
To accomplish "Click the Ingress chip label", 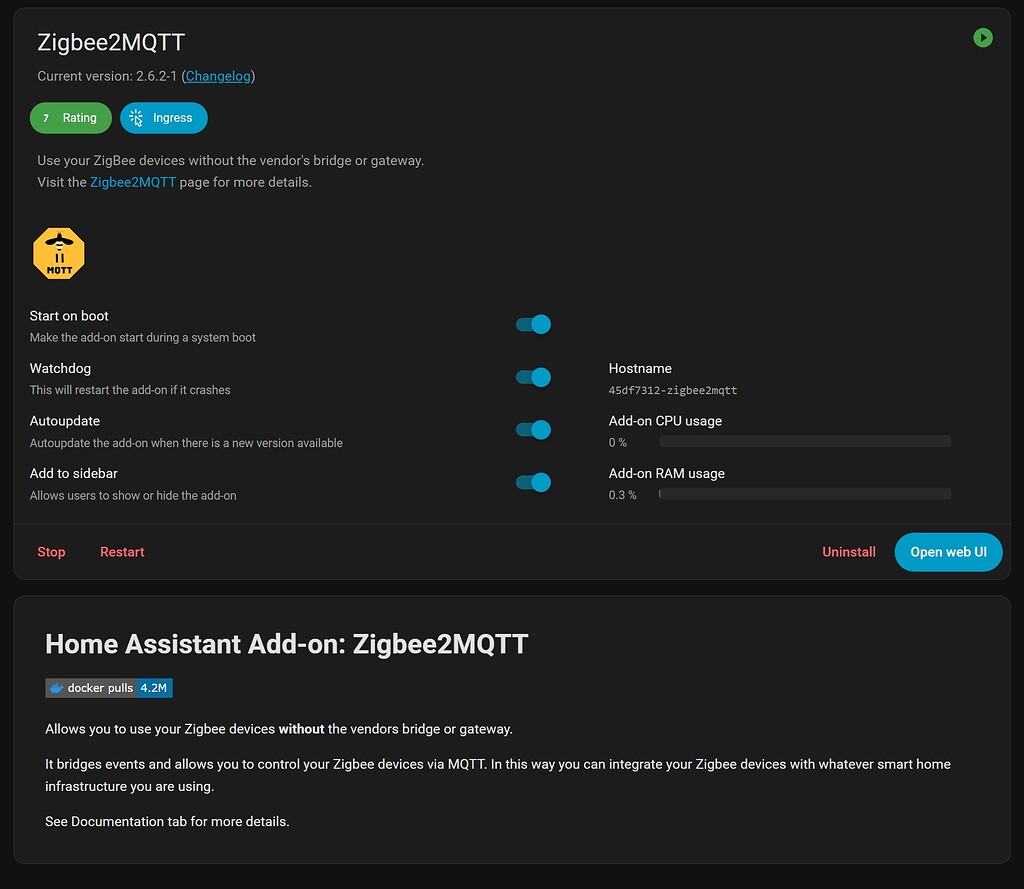I will click(172, 118).
